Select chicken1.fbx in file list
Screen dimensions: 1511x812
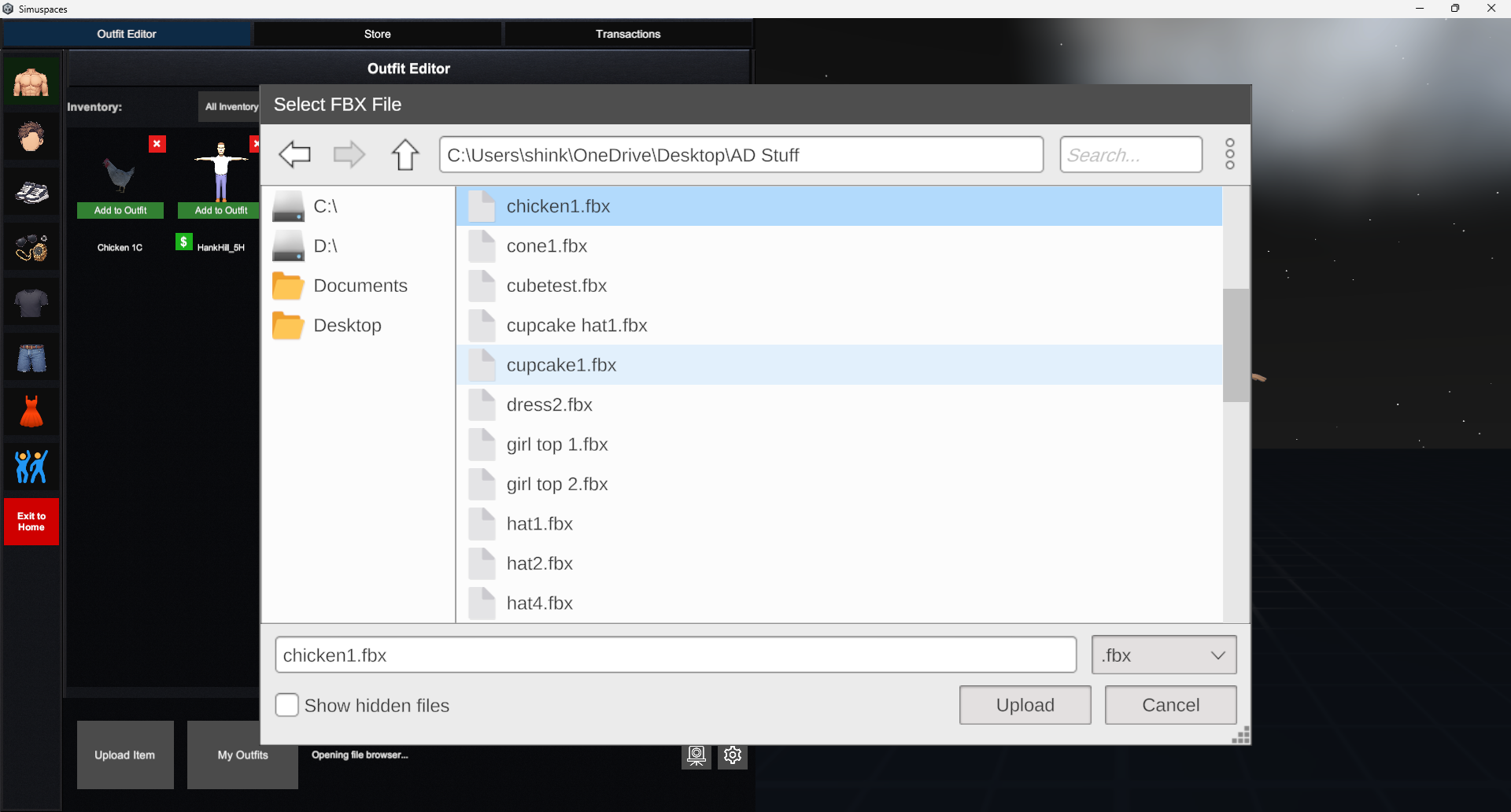[839, 206]
